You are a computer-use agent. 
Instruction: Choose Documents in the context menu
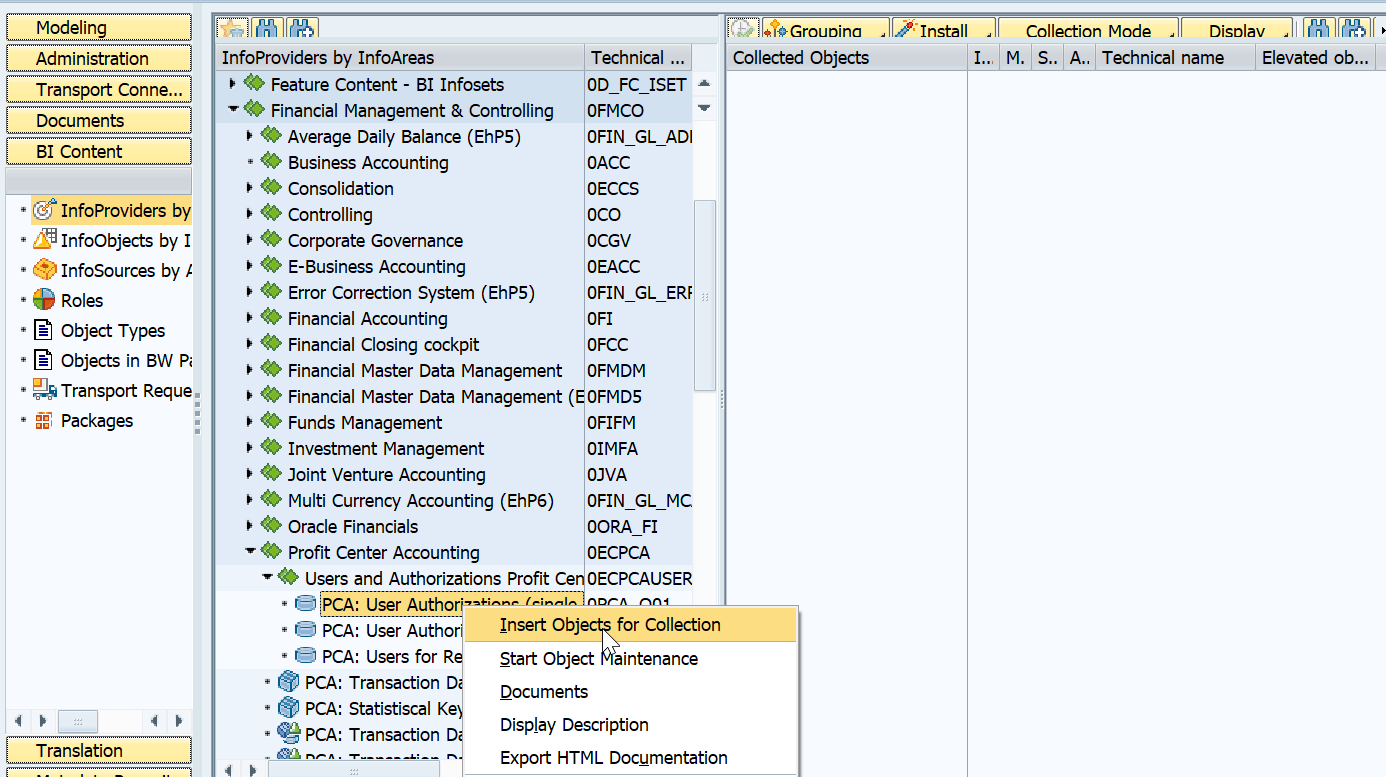[631, 692]
